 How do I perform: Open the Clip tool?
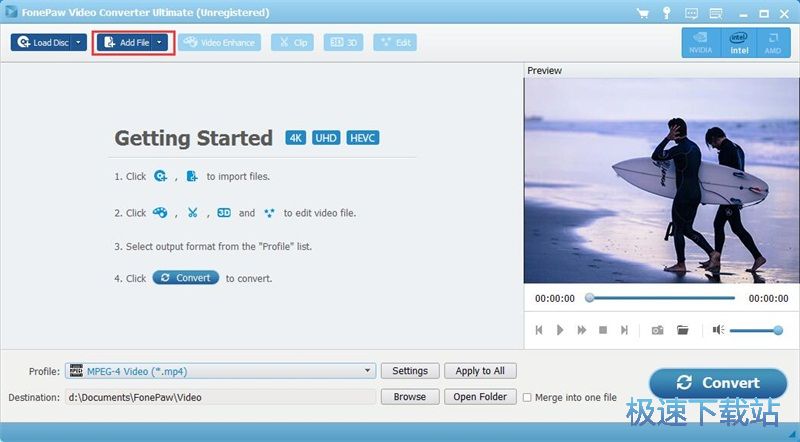click(x=292, y=42)
